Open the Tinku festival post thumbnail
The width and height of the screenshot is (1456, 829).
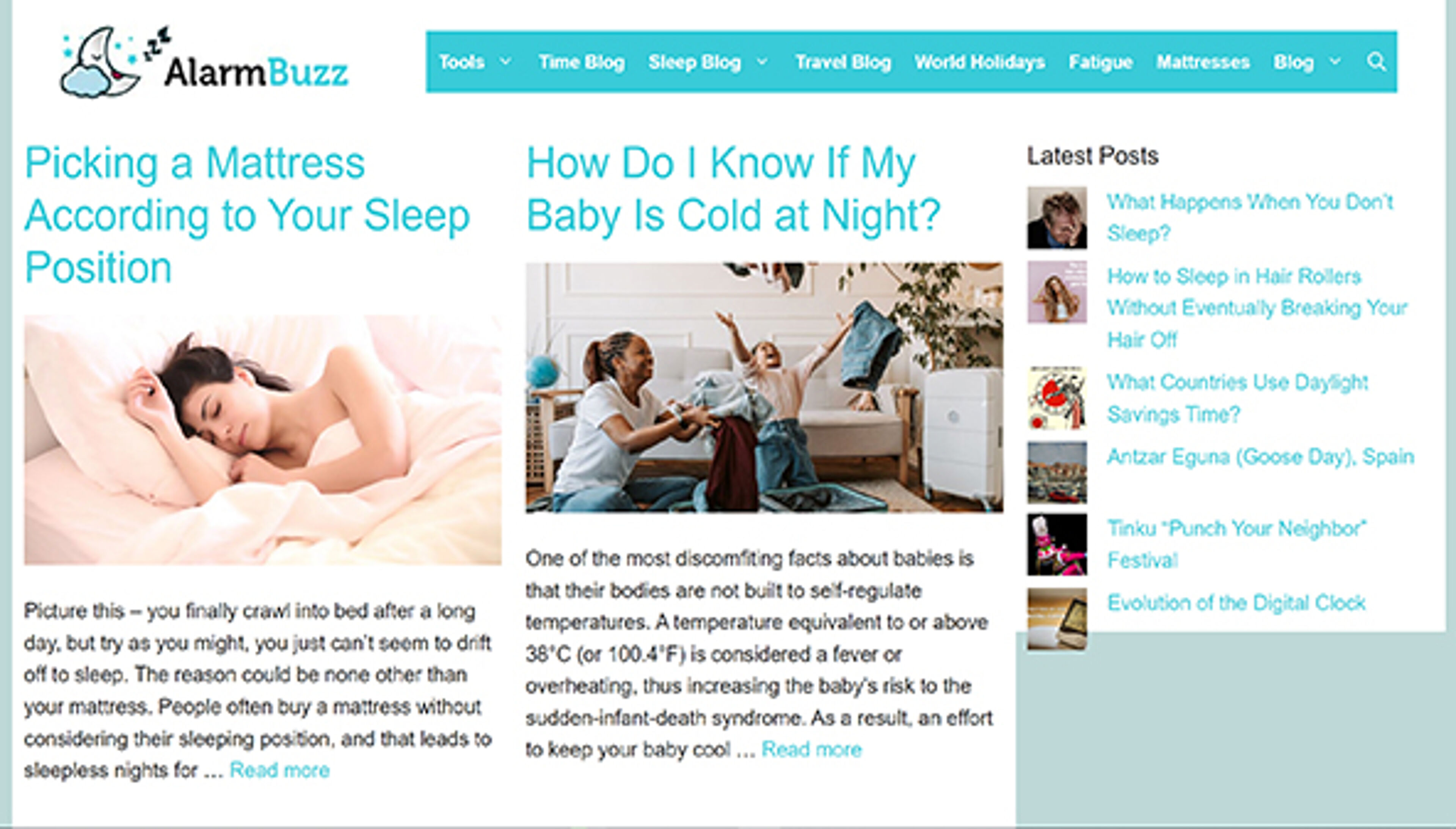[x=1057, y=544]
